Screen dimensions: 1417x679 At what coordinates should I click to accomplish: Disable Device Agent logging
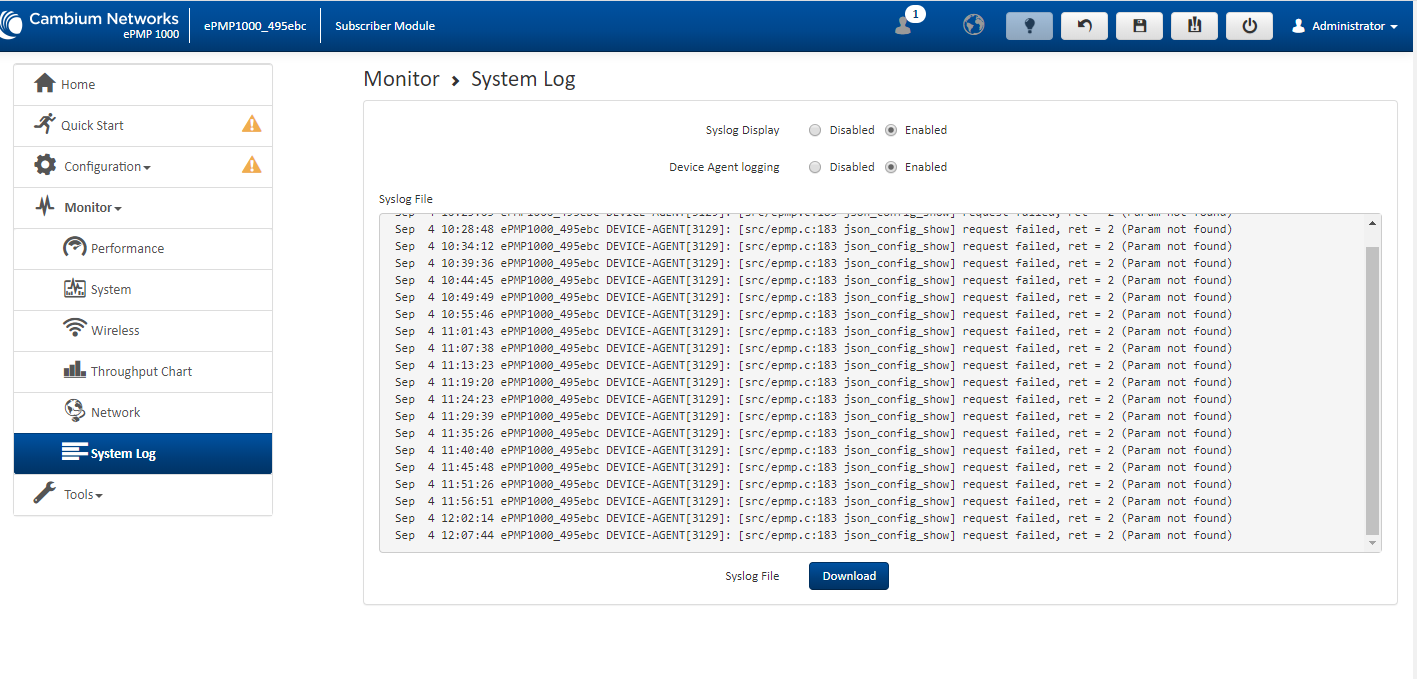point(815,167)
